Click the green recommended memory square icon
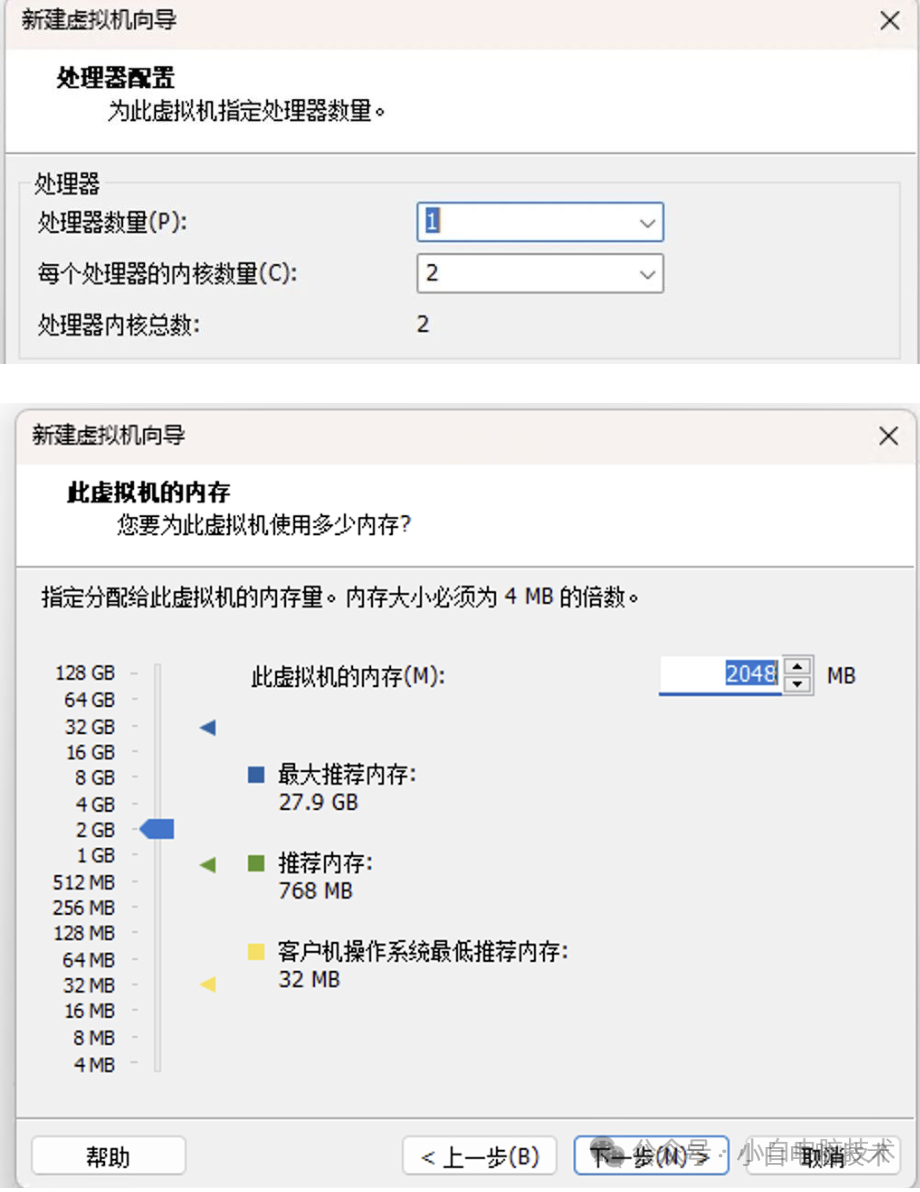The height and width of the screenshot is (1192, 920). [254, 864]
